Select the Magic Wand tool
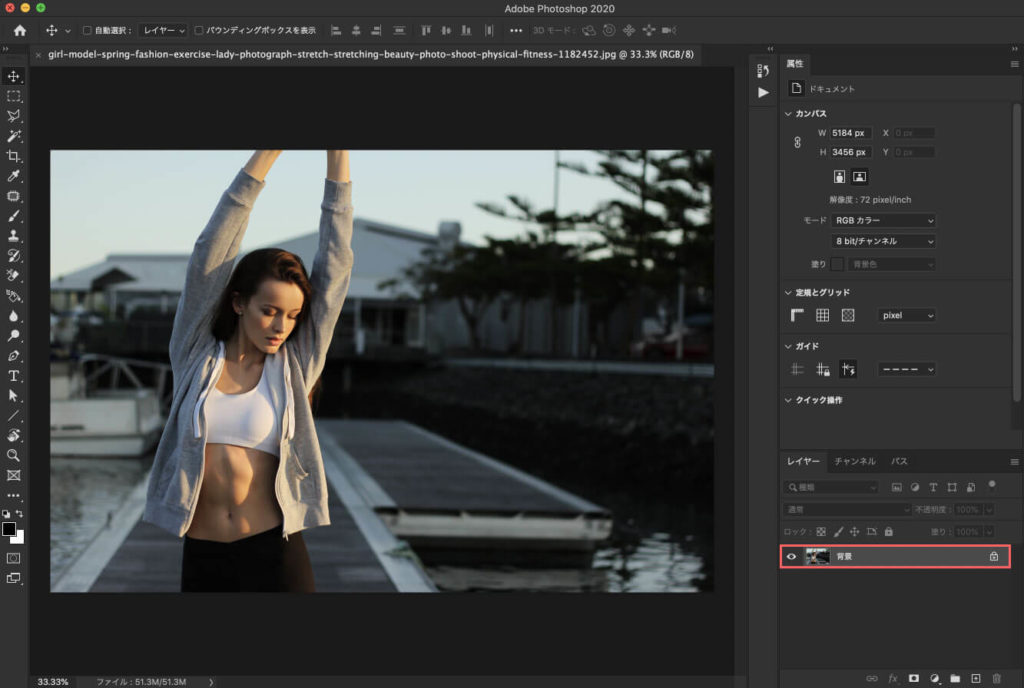Image resolution: width=1024 pixels, height=688 pixels. (13, 136)
